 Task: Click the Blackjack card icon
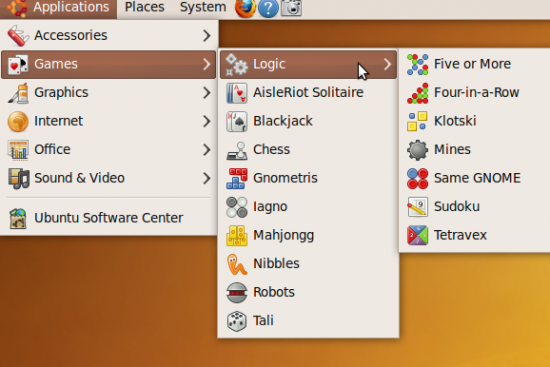coord(237,121)
